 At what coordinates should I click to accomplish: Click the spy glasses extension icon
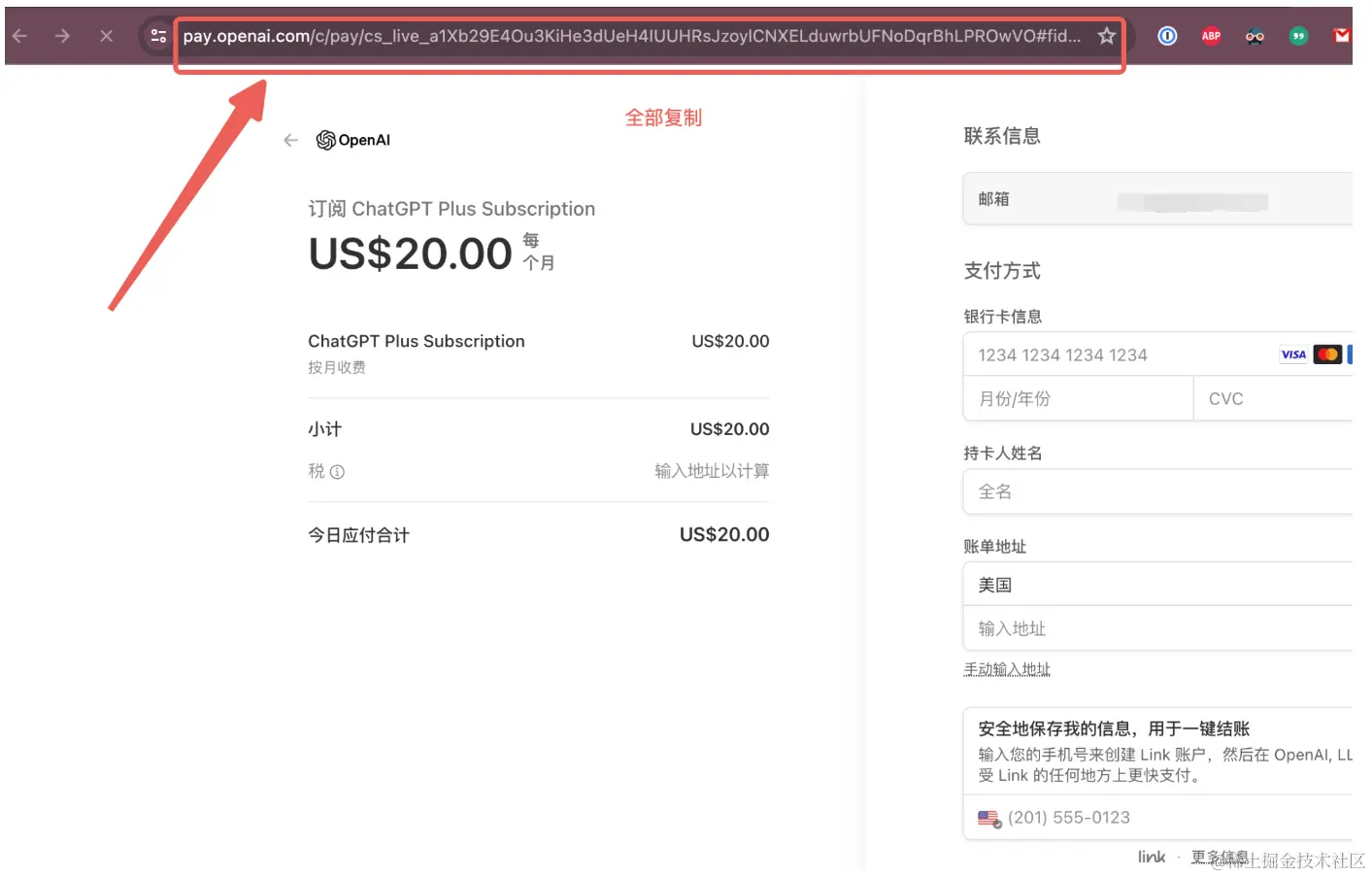click(1255, 36)
